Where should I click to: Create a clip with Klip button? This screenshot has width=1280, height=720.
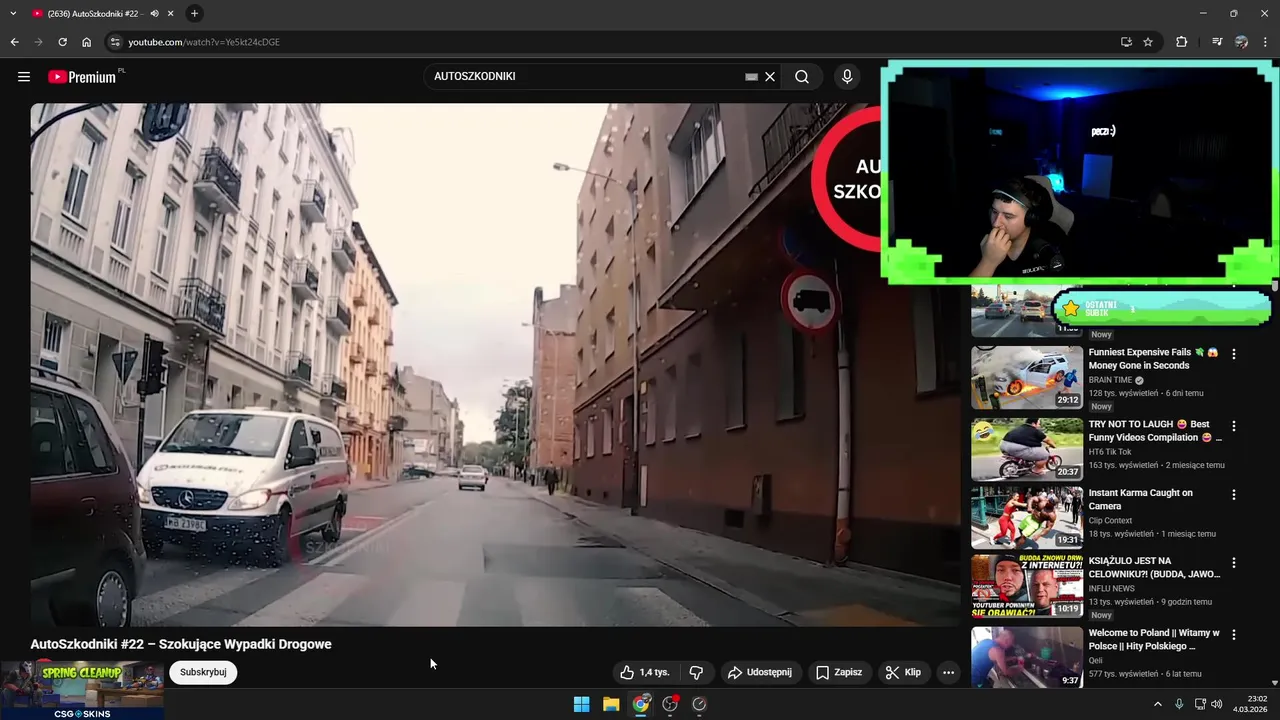pyautogui.click(x=902, y=672)
